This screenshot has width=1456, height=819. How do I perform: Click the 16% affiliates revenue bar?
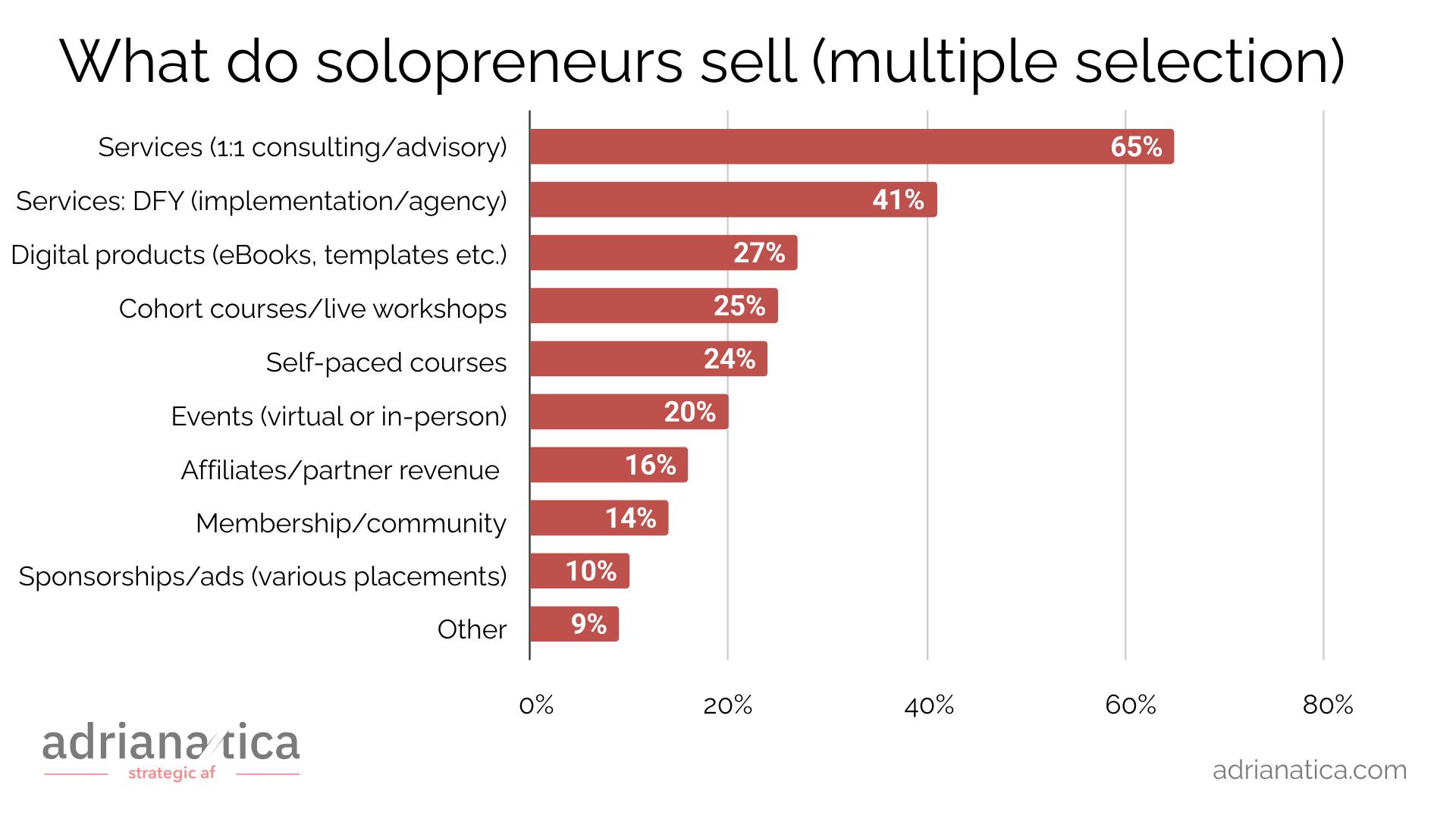(x=608, y=465)
